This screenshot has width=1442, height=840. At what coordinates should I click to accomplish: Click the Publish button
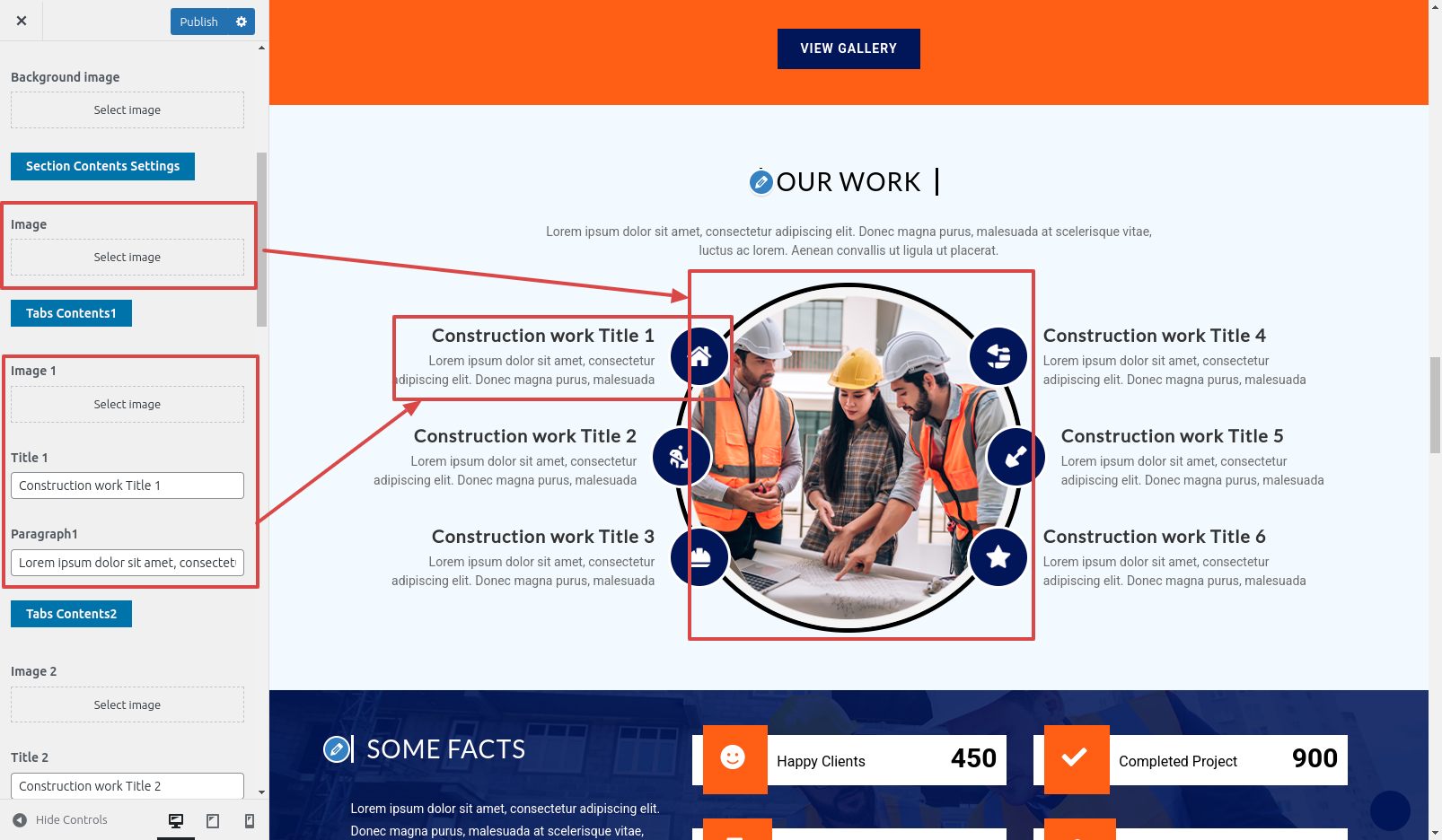[x=199, y=22]
